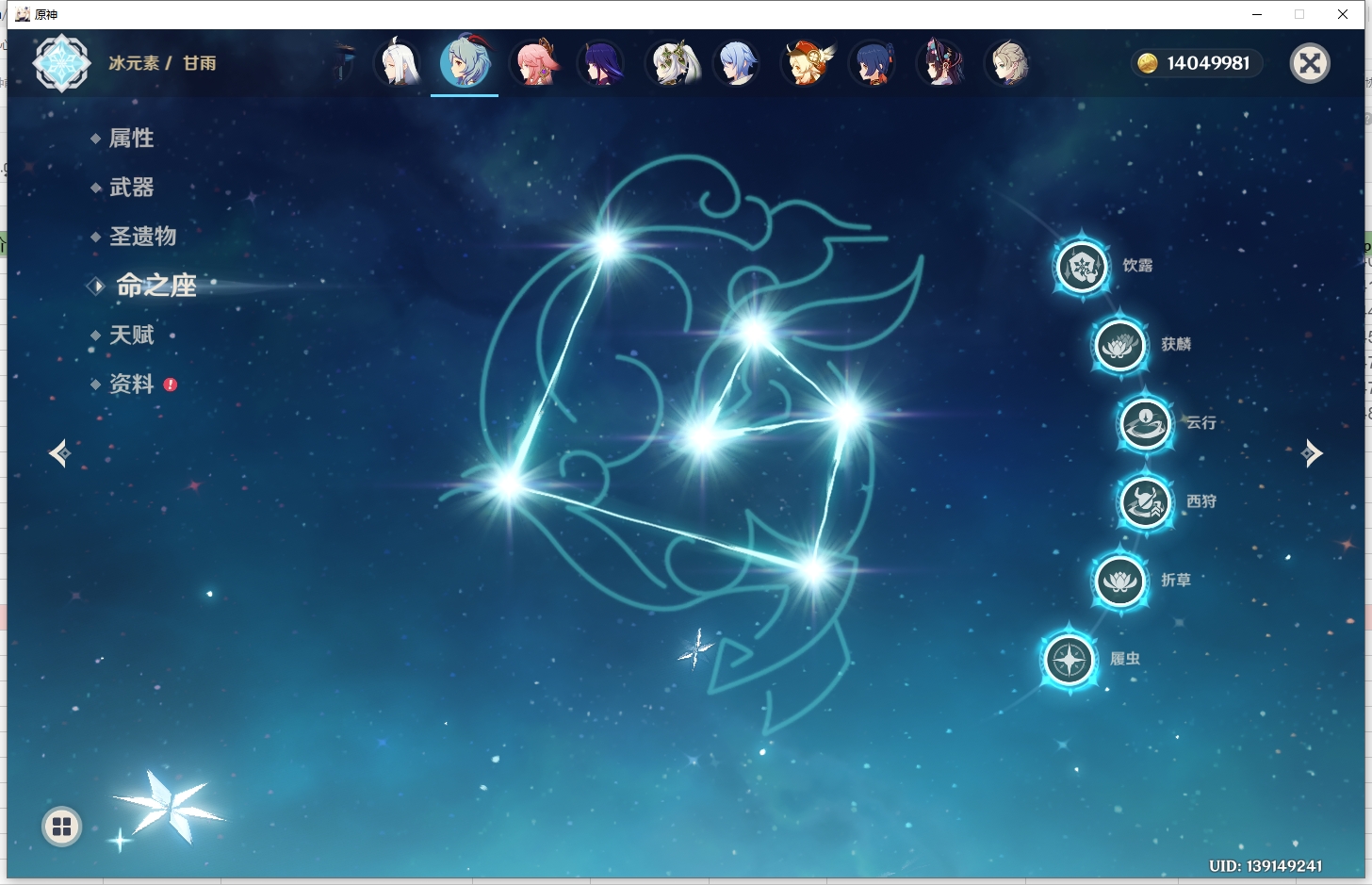Image resolution: width=1372 pixels, height=885 pixels.
Task: Click the Mora amount 14049981
Action: coord(1208,63)
